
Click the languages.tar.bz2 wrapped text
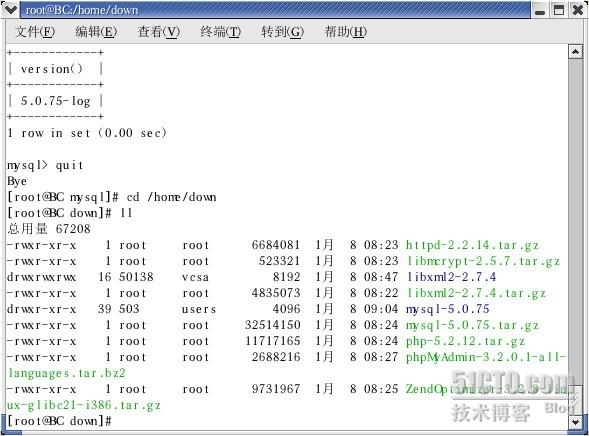66,373
